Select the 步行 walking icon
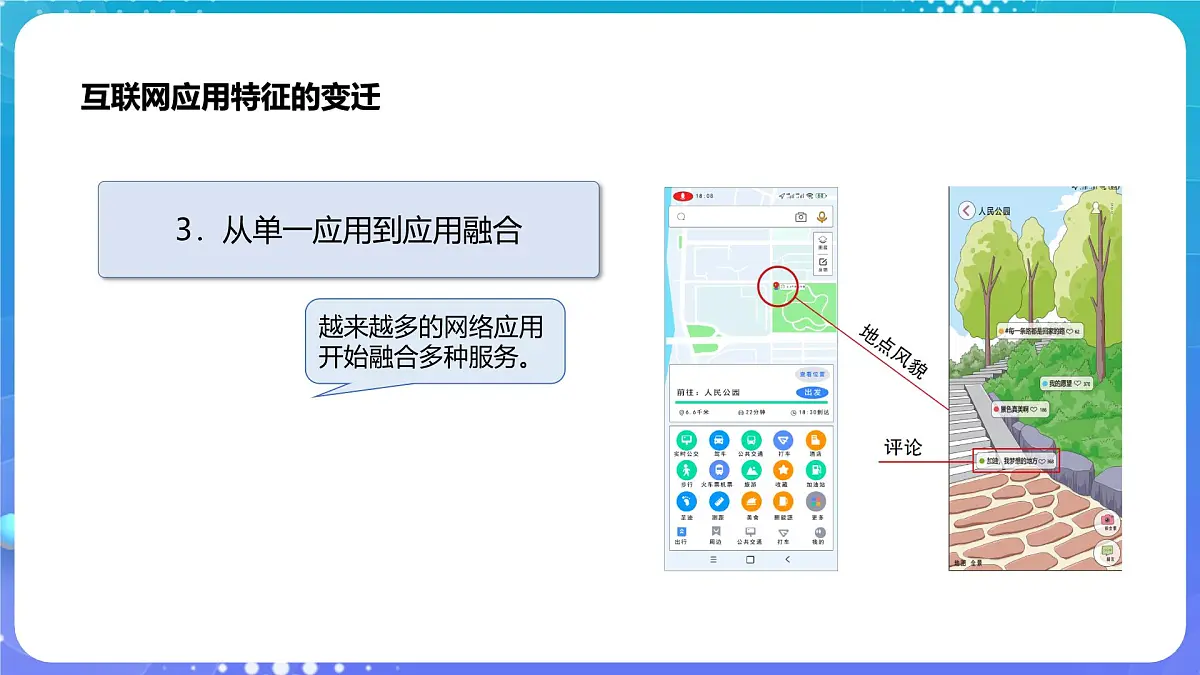1200x675 pixels. [686, 470]
